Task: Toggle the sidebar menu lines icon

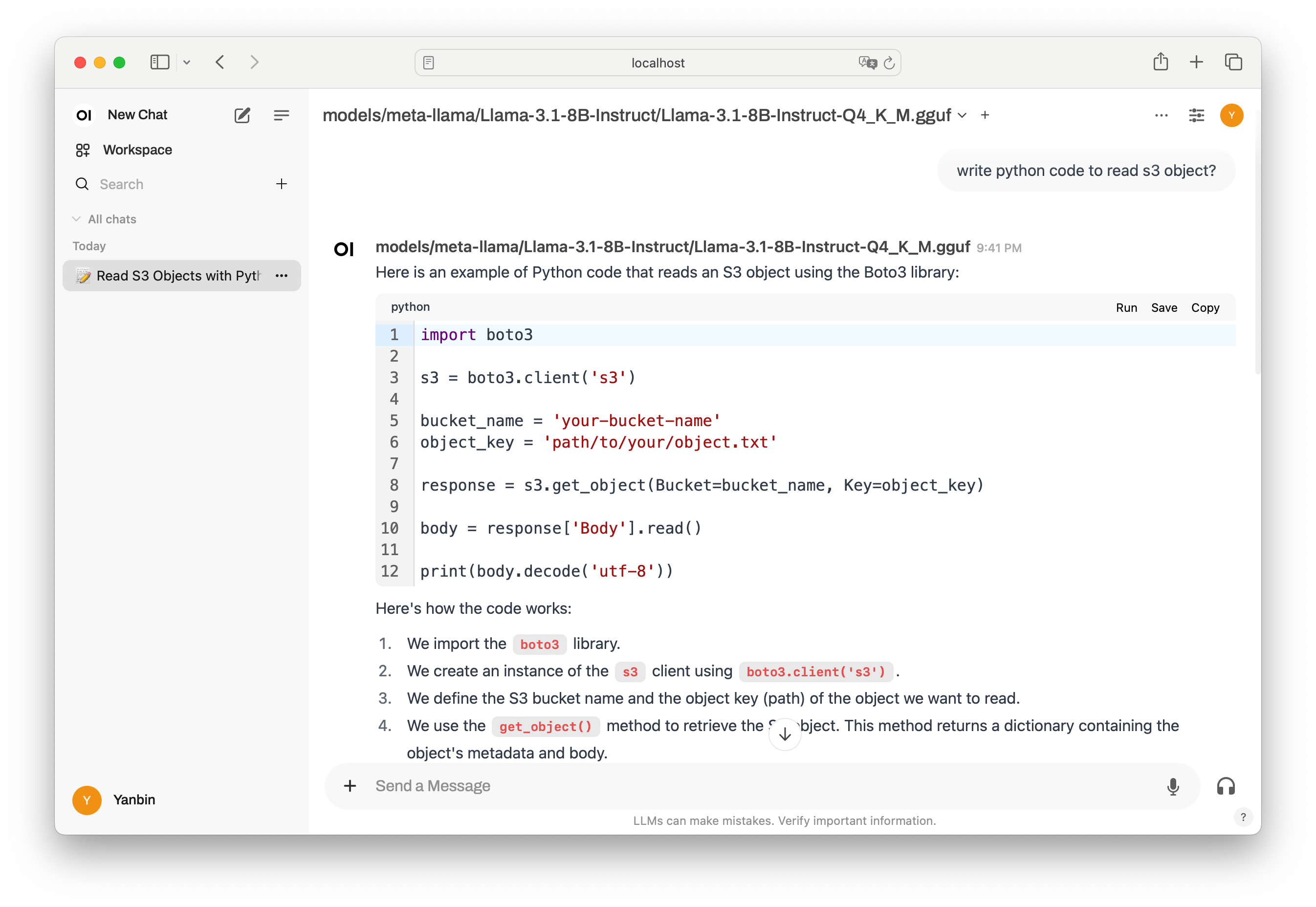Action: (x=282, y=115)
